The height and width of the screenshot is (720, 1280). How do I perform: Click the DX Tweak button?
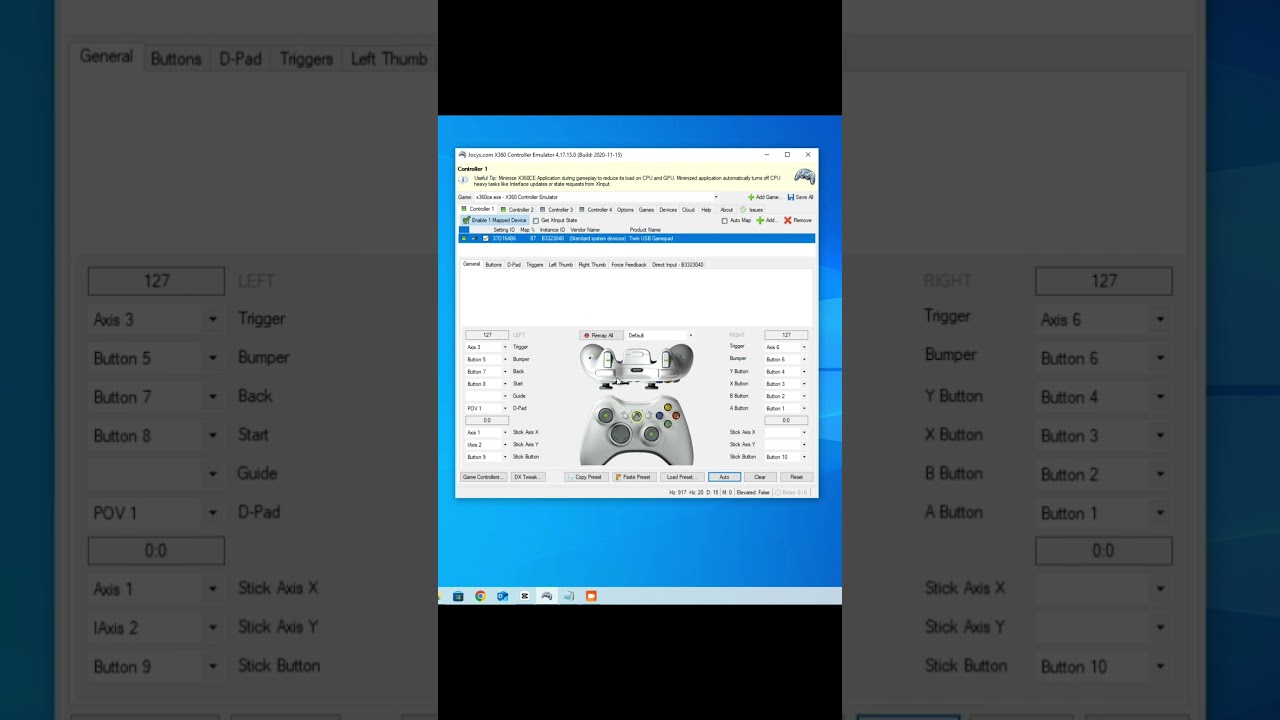tap(527, 477)
